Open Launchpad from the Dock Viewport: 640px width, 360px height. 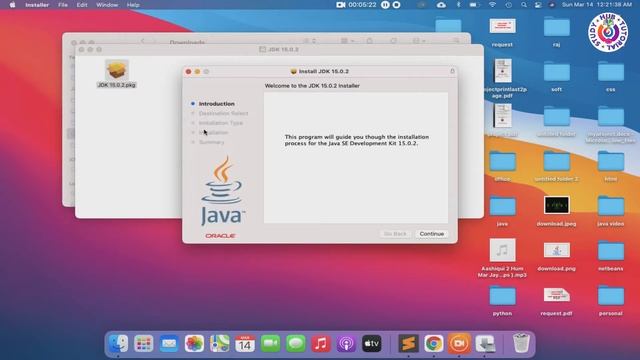[144, 343]
